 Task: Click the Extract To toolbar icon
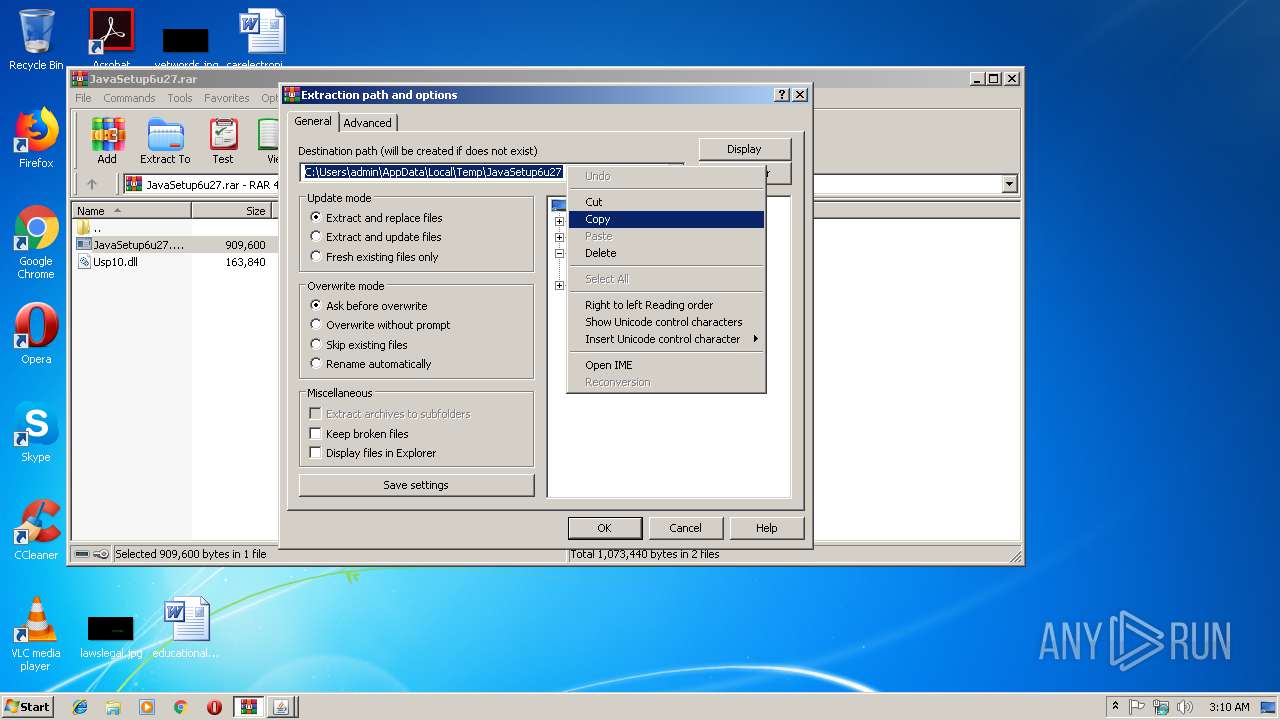click(165, 135)
